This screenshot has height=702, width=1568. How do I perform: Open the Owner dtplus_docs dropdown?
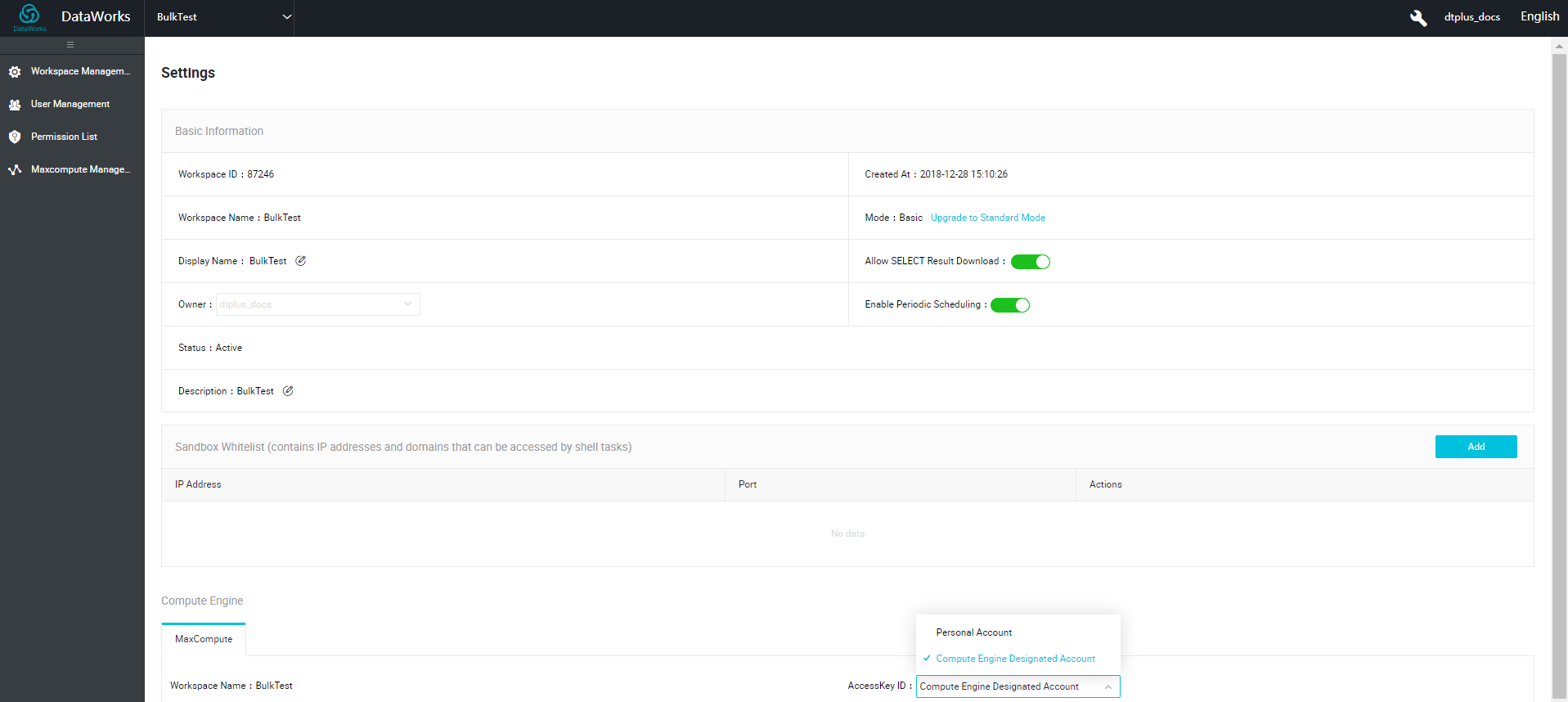pyautogui.click(x=318, y=304)
